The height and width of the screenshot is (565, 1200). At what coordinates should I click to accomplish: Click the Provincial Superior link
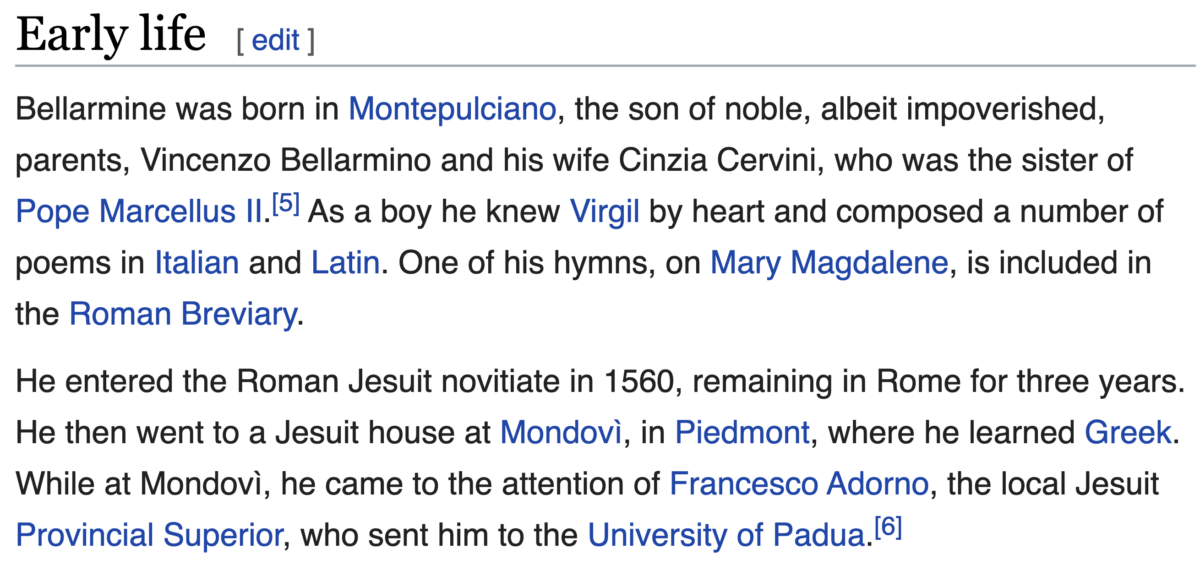click(x=150, y=536)
